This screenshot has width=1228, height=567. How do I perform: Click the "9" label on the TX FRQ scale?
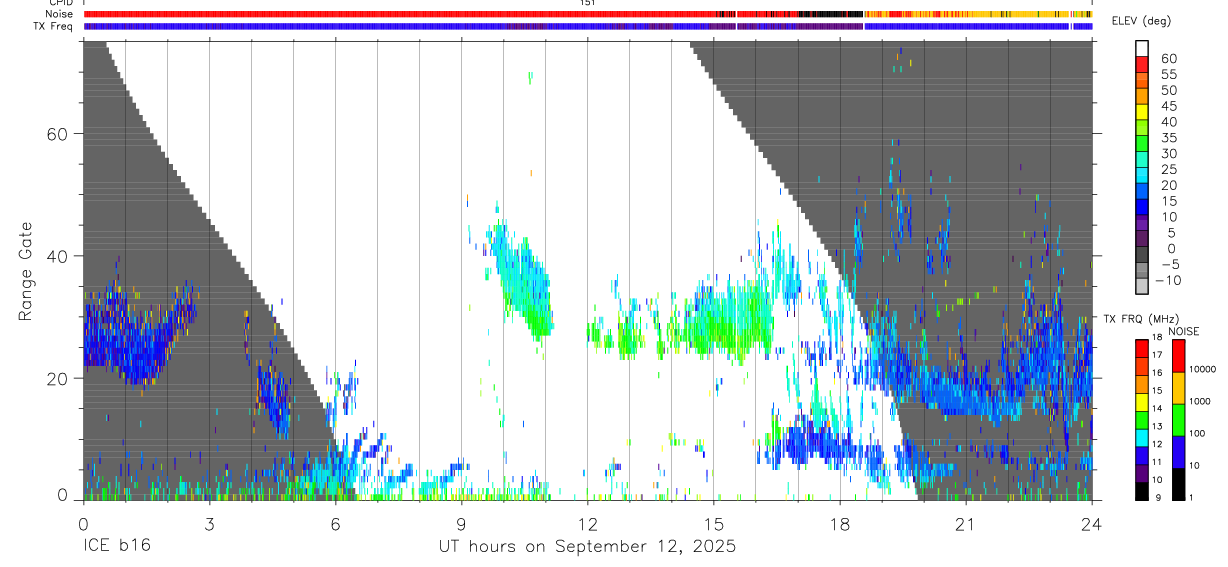tap(1158, 498)
